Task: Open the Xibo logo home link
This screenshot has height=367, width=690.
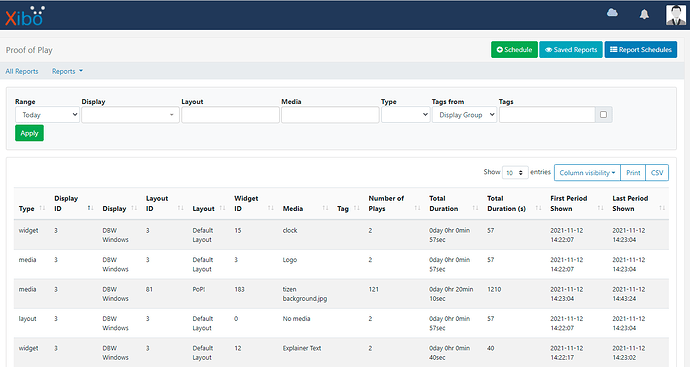Action: coord(25,16)
